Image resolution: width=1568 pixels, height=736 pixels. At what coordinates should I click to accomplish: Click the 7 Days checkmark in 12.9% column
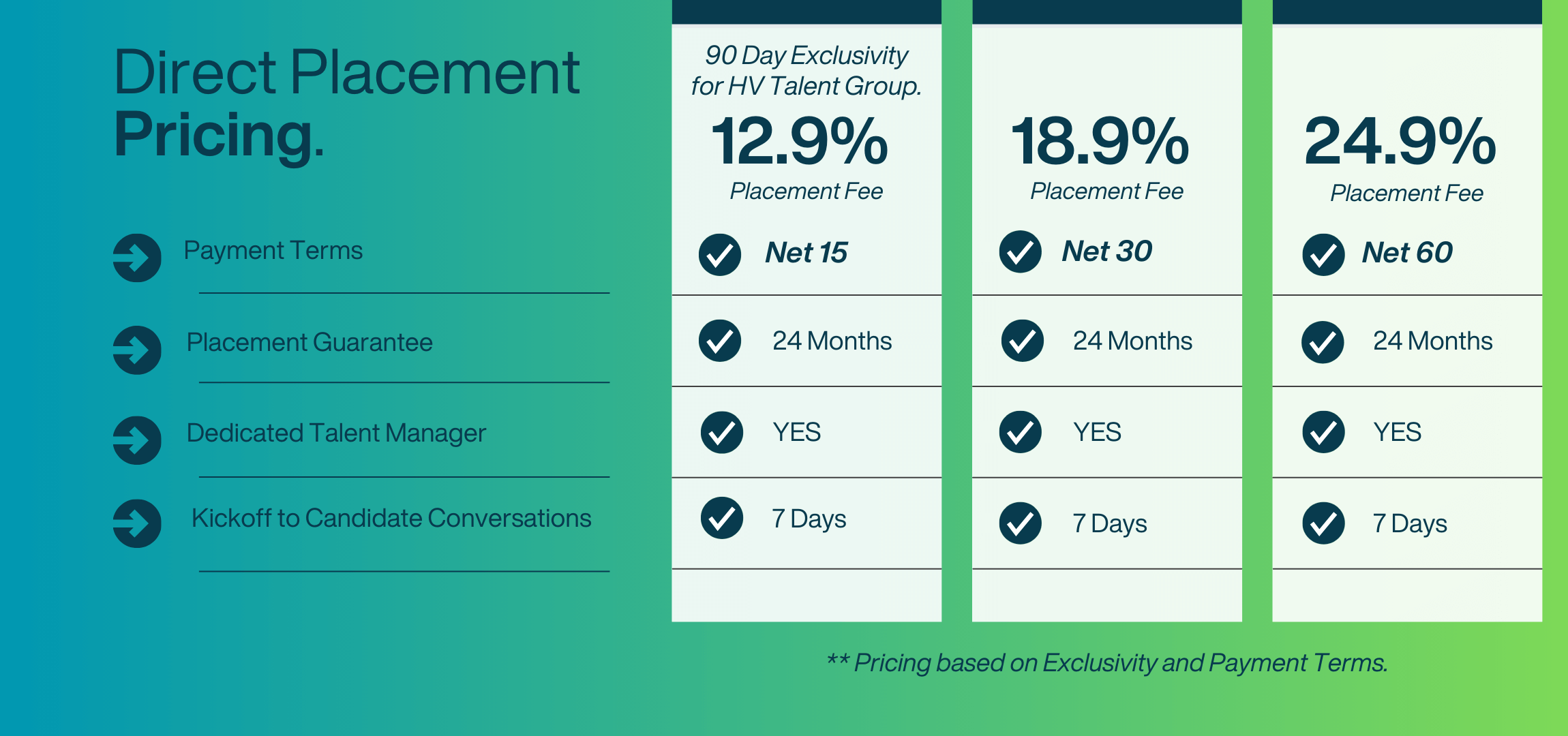coord(721,518)
